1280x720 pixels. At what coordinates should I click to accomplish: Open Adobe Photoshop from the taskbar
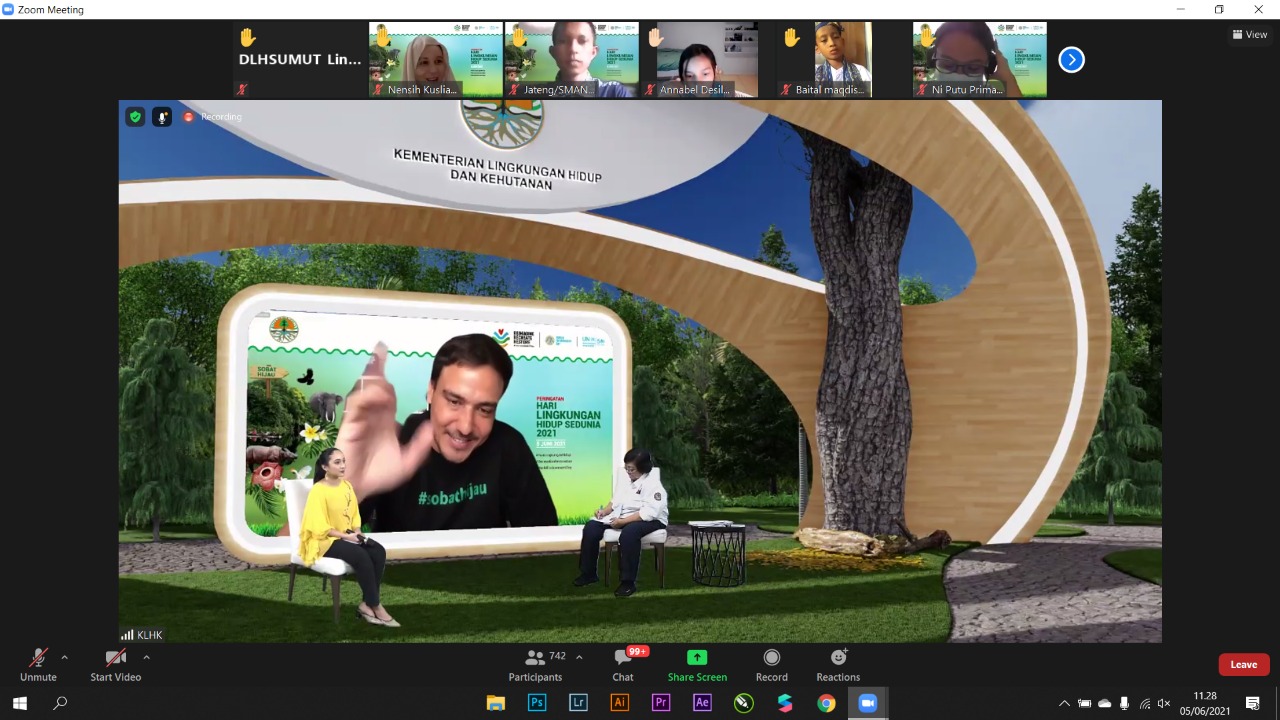(x=537, y=703)
